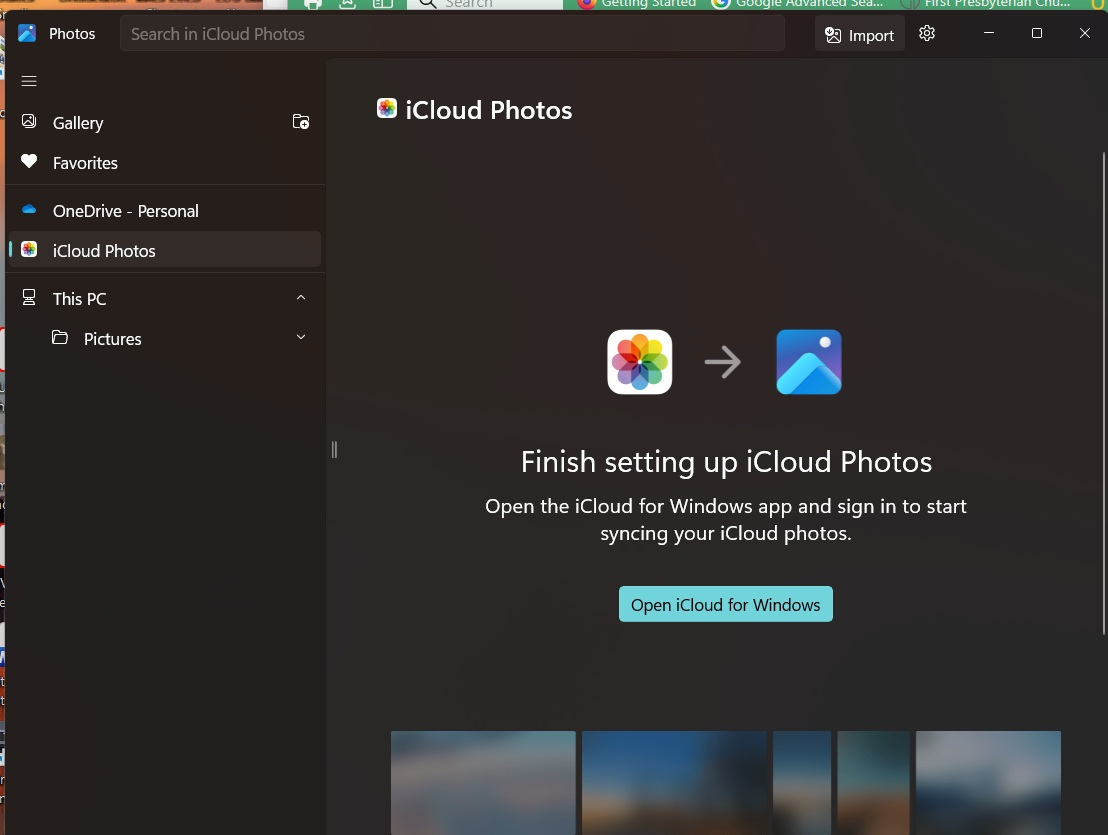Collapse the This PC section
This screenshot has height=835, width=1108.
coord(301,298)
